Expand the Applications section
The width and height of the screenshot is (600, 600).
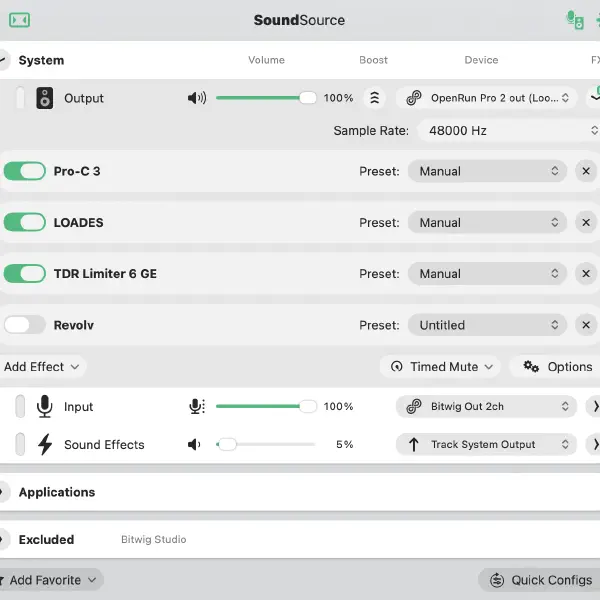coord(4,492)
